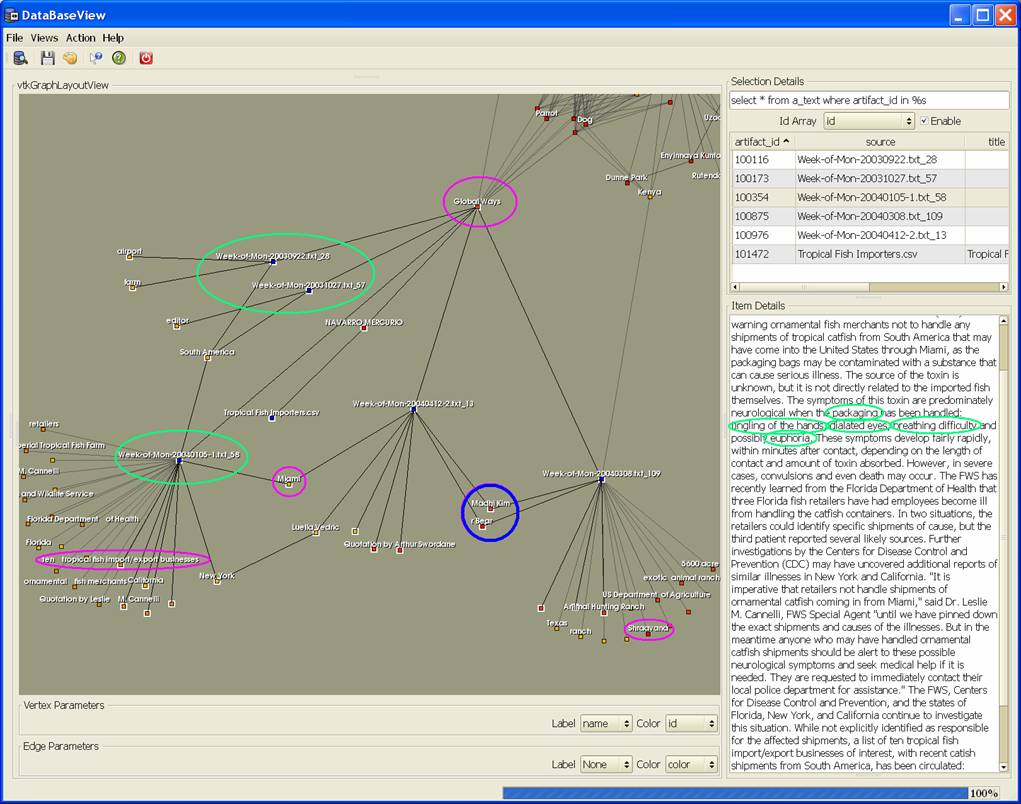Uncheck the Enable checkbox
Image resolution: width=1021 pixels, height=804 pixels.
pyautogui.click(x=924, y=121)
